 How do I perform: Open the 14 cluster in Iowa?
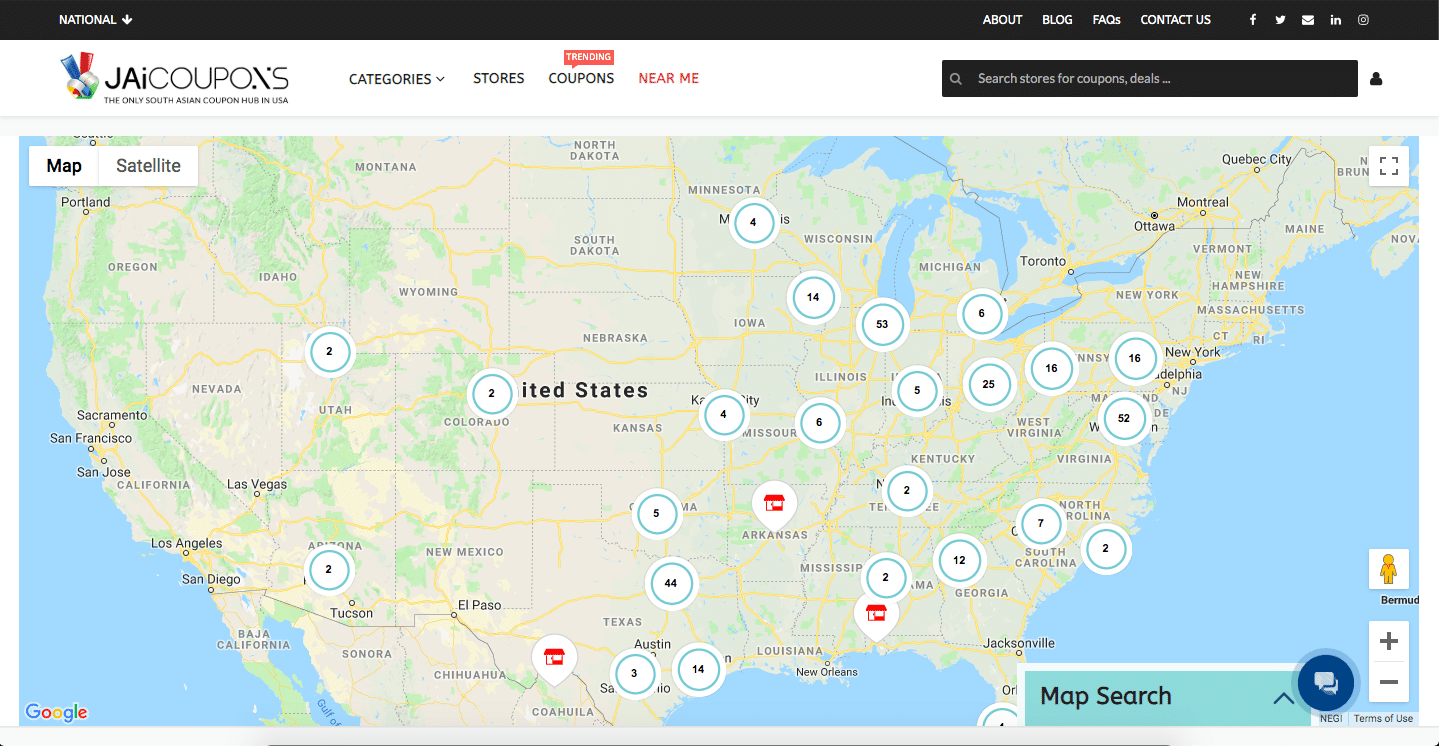pos(813,297)
